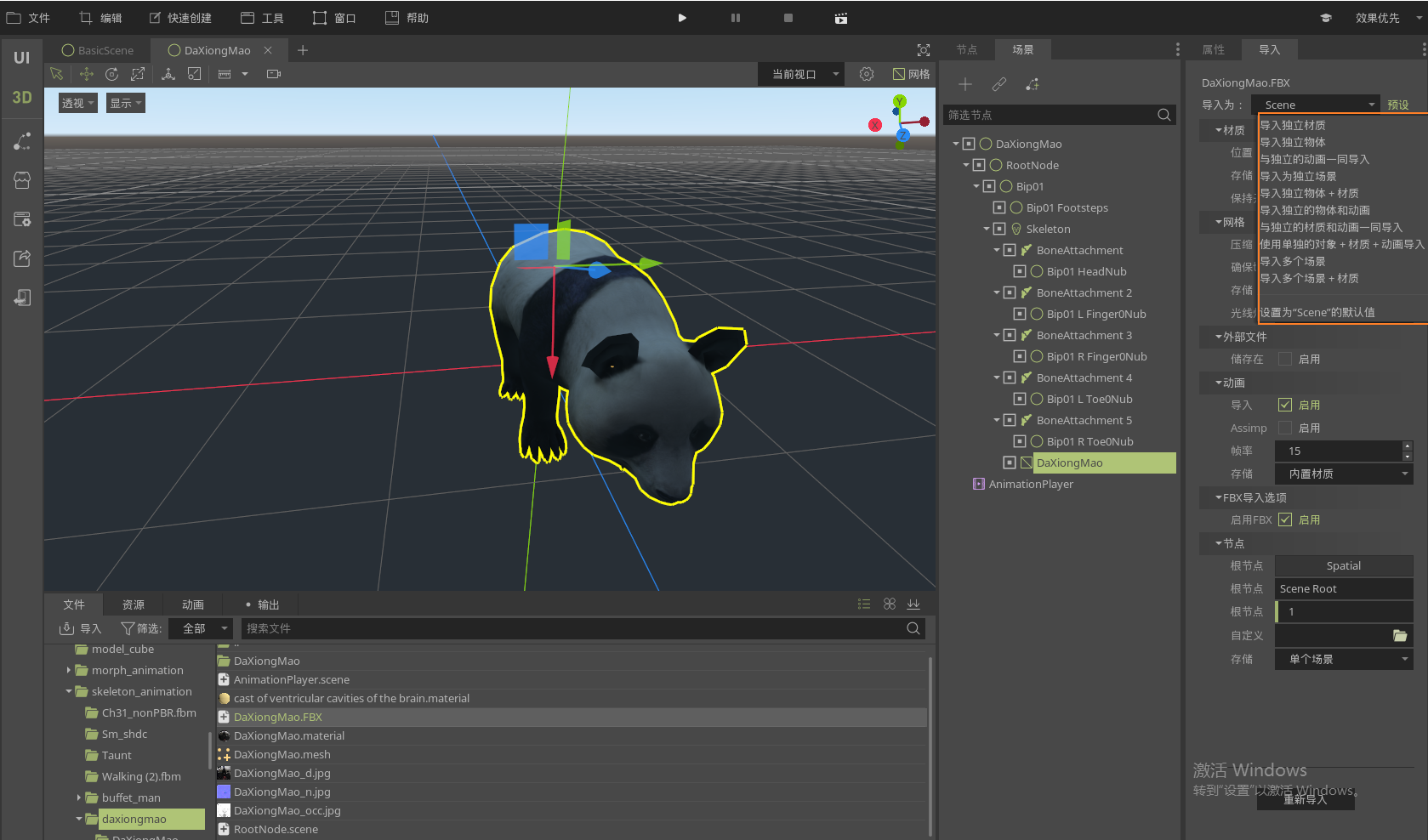The width and height of the screenshot is (1428, 840).
Task: Toggle the animation 导入 启用 checkbox
Action: coord(1285,405)
